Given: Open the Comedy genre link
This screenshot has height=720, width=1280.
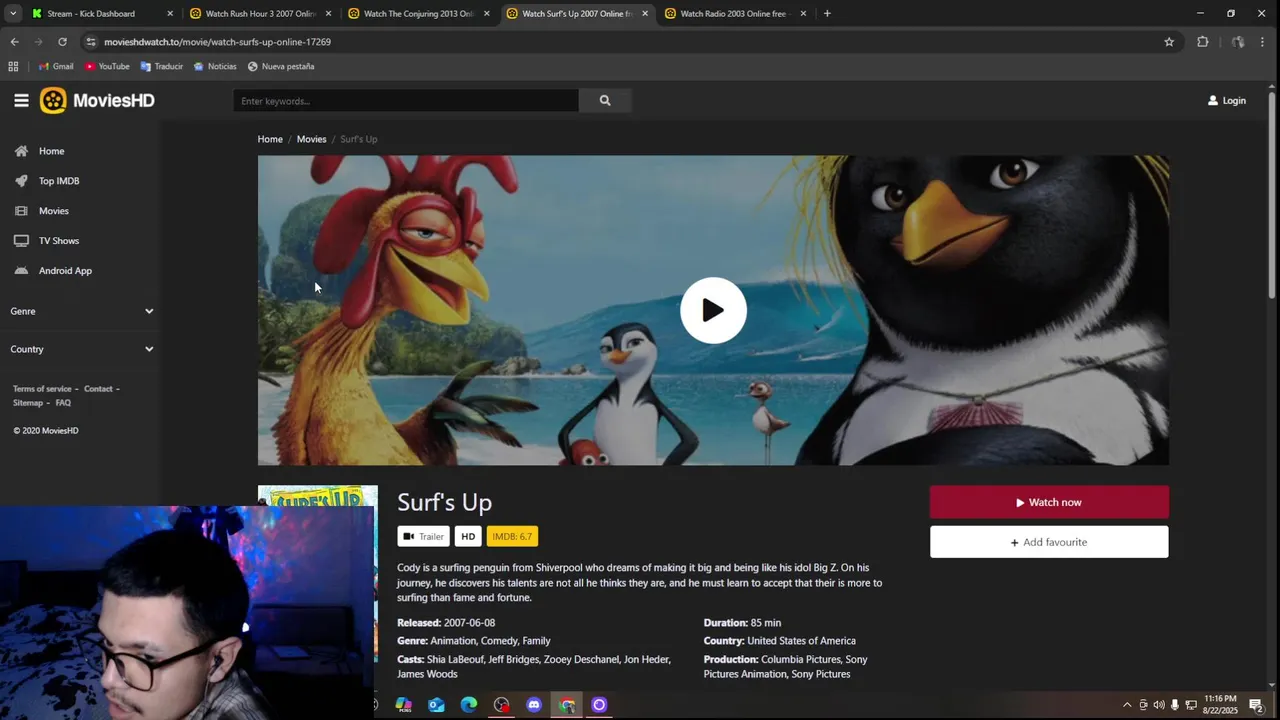Looking at the screenshot, I should [499, 641].
